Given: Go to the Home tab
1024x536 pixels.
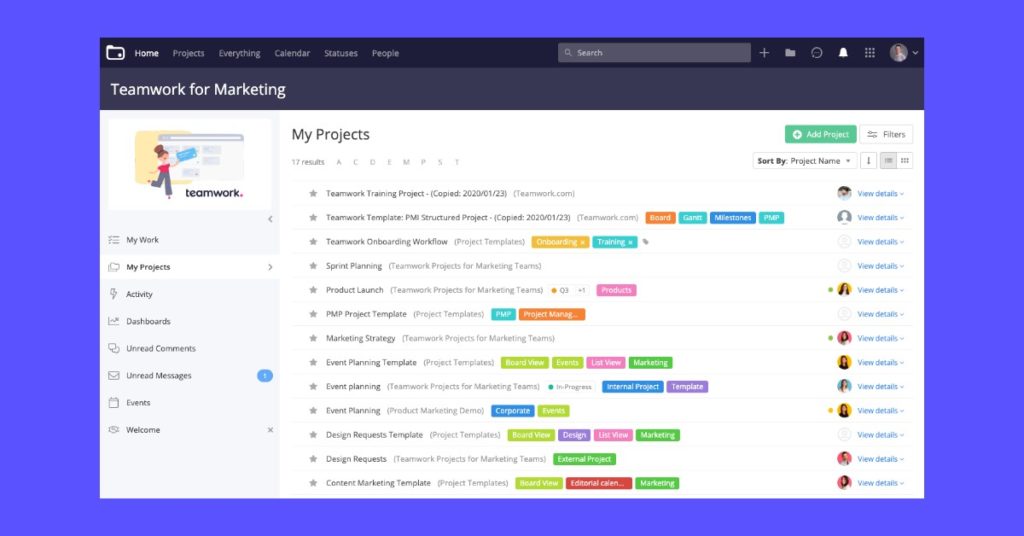Looking at the screenshot, I should click(x=146, y=54).
